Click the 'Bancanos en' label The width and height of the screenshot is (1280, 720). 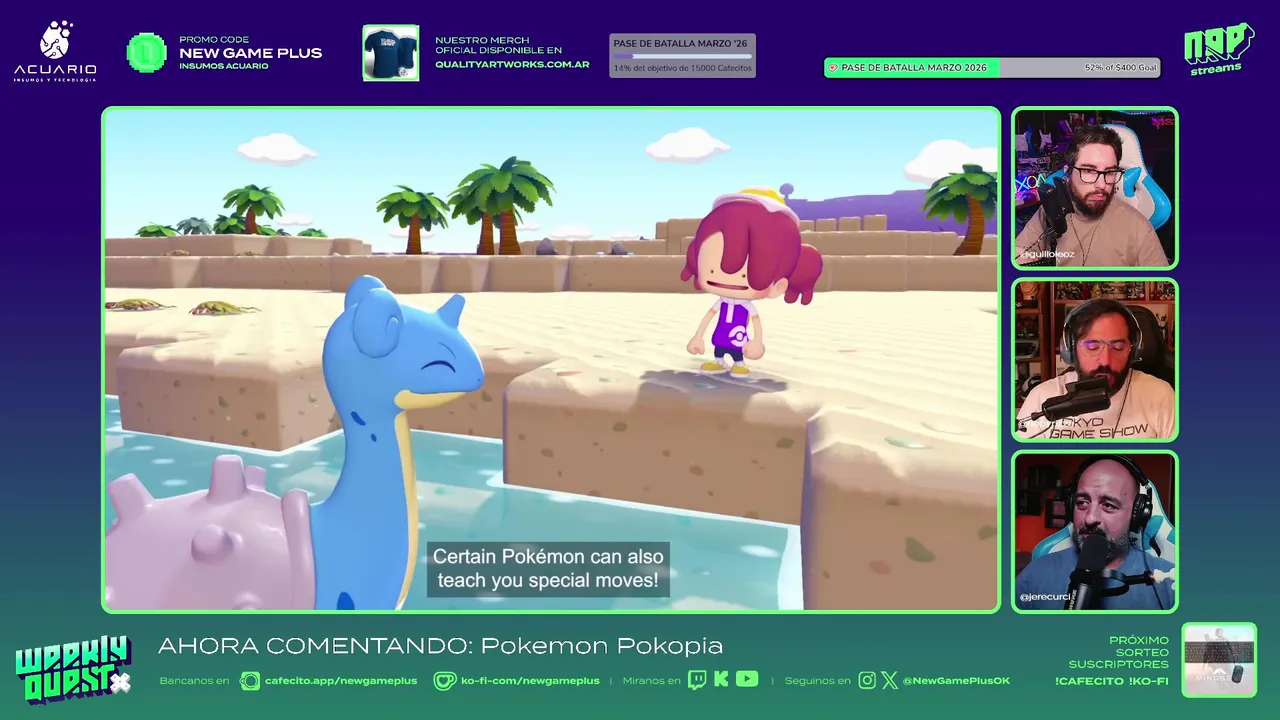tap(194, 681)
